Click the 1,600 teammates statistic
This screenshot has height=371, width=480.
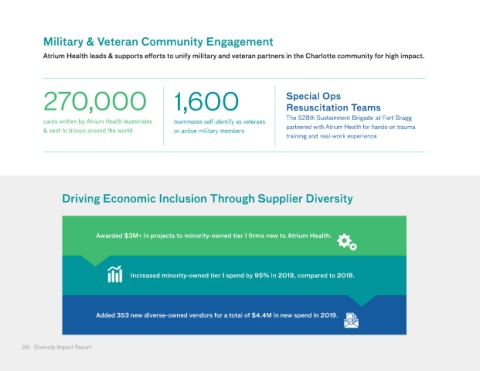206,101
